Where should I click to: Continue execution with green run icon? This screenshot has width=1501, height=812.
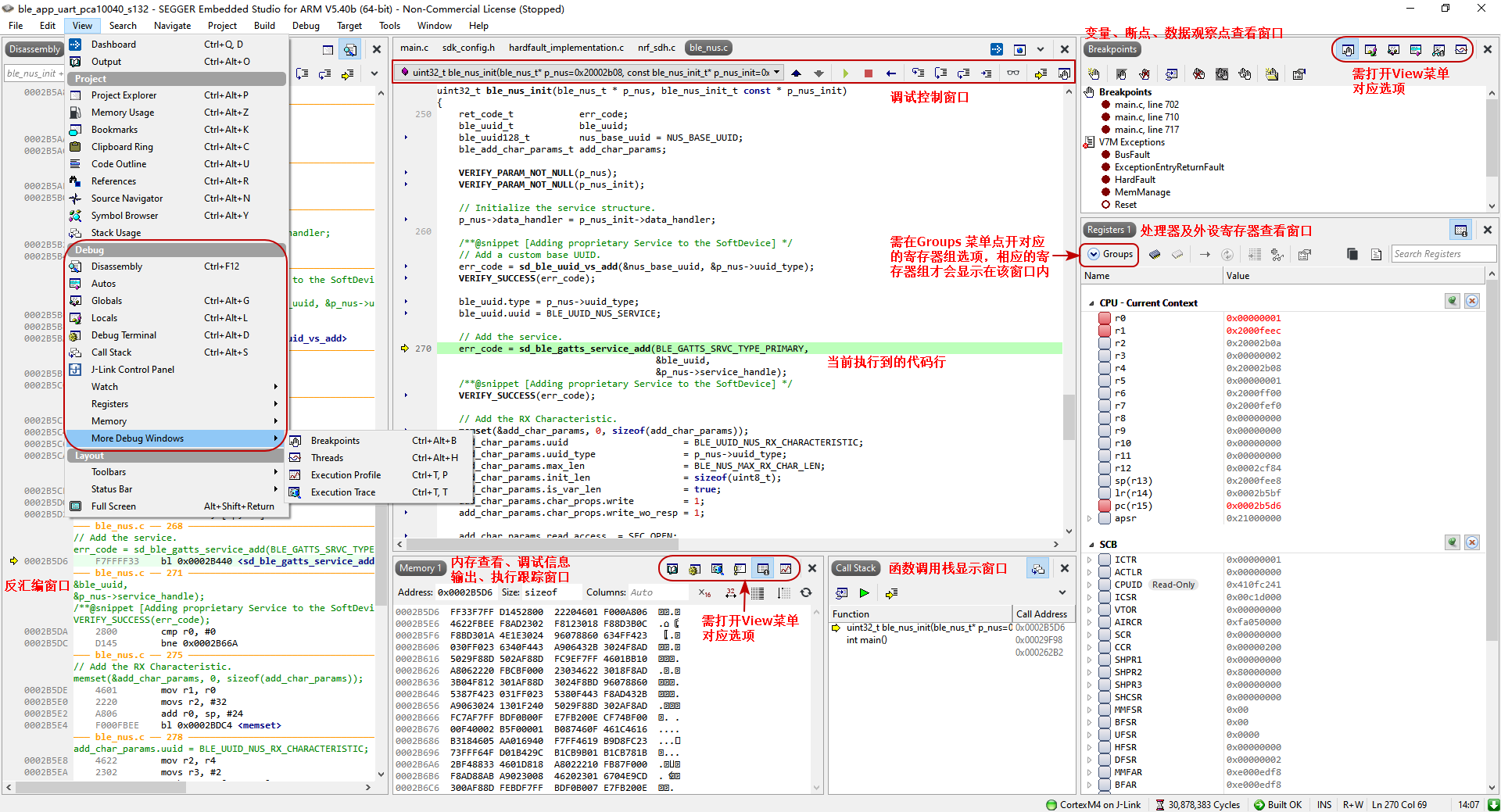pyautogui.click(x=846, y=73)
